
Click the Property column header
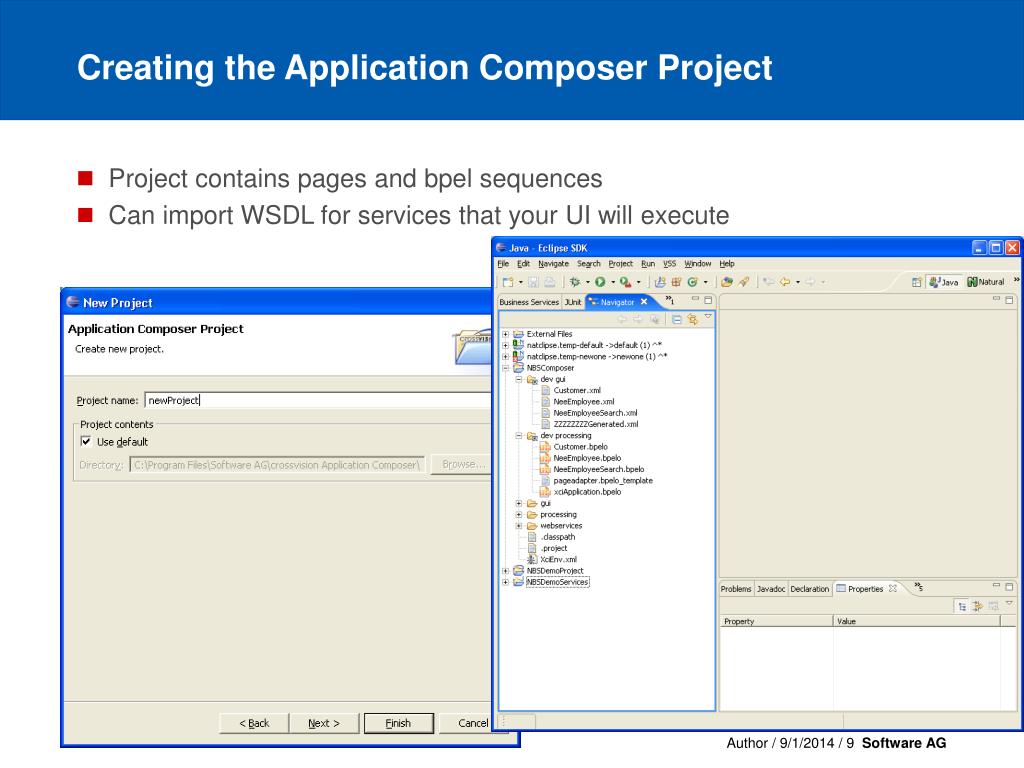pos(776,621)
